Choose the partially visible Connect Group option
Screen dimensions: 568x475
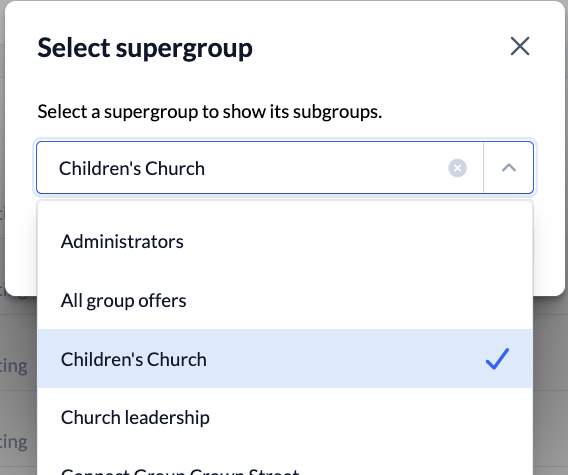click(x=285, y=467)
